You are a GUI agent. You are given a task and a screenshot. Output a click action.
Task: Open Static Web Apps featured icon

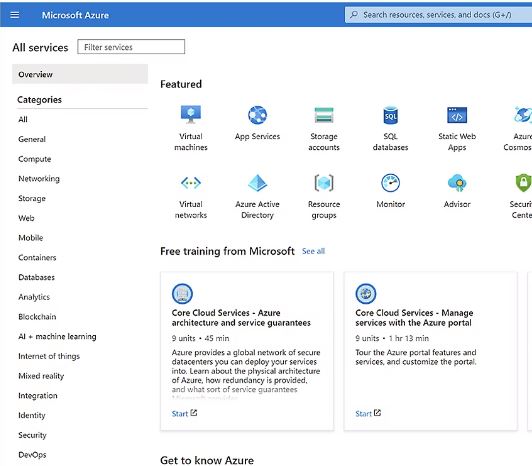coord(457,115)
